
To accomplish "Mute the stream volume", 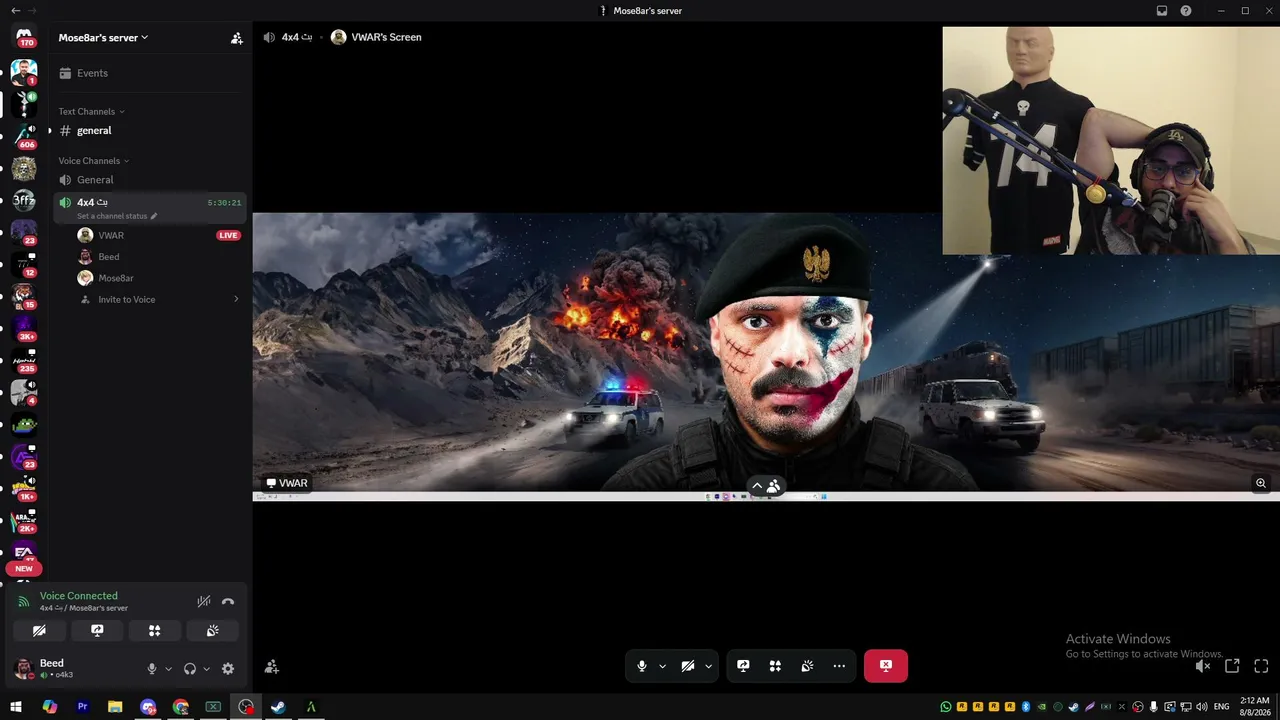I will tap(1203, 666).
